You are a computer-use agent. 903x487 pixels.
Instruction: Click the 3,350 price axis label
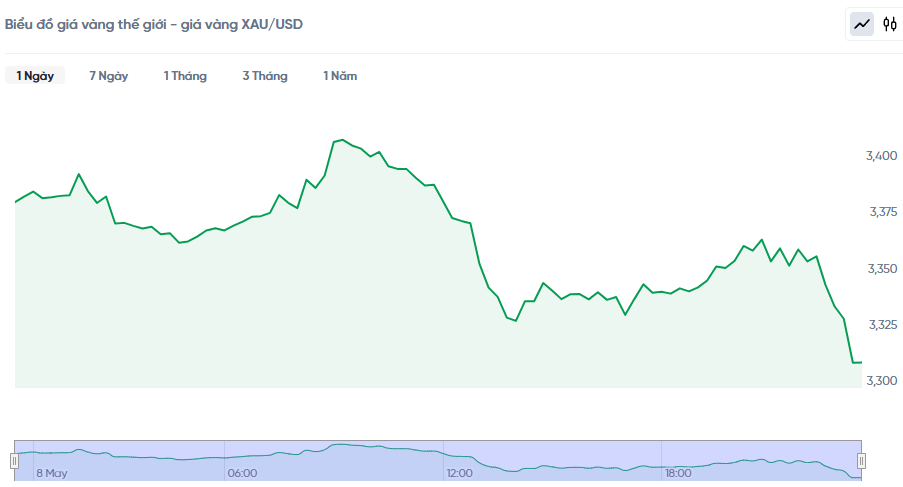pos(882,269)
